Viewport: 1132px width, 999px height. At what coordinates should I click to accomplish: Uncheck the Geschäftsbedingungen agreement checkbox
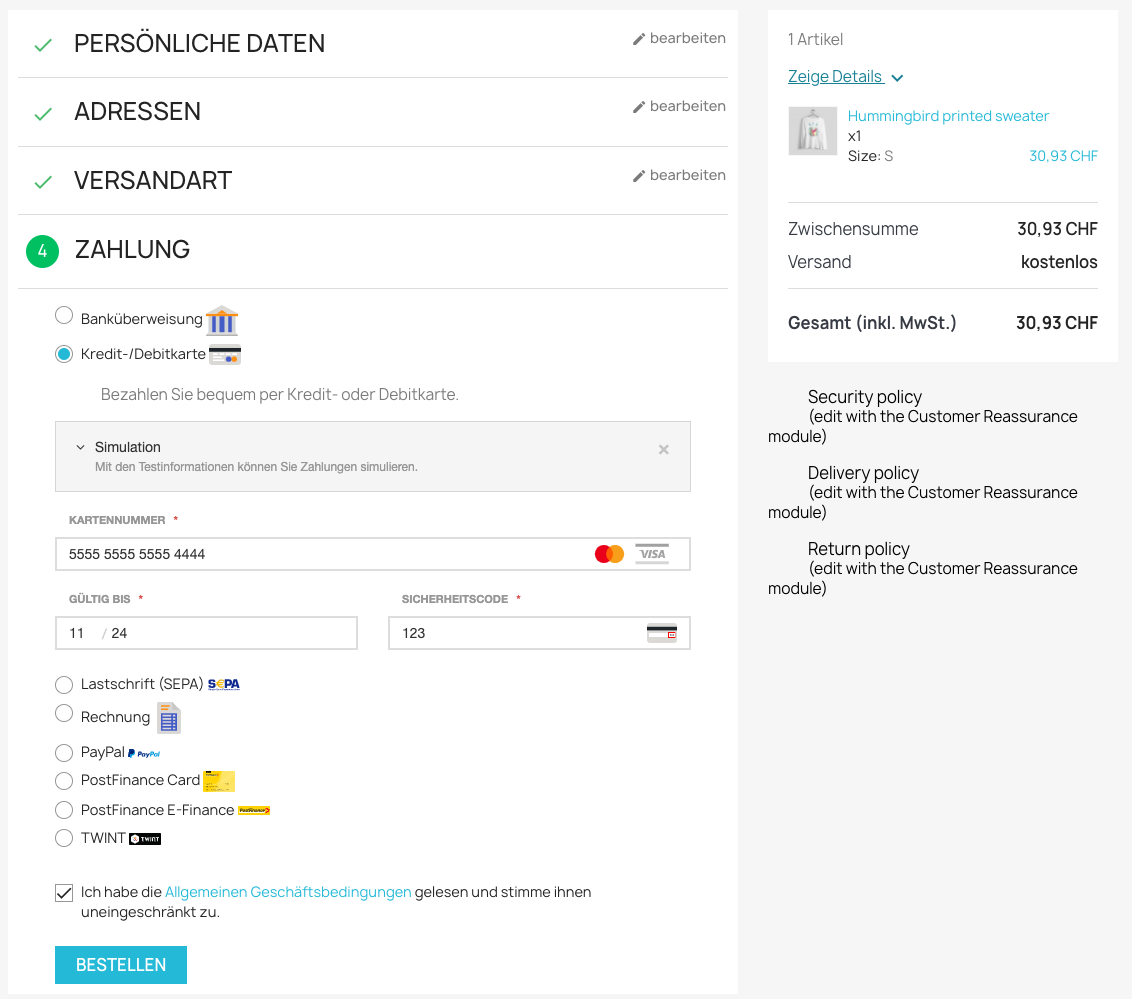(x=63, y=891)
